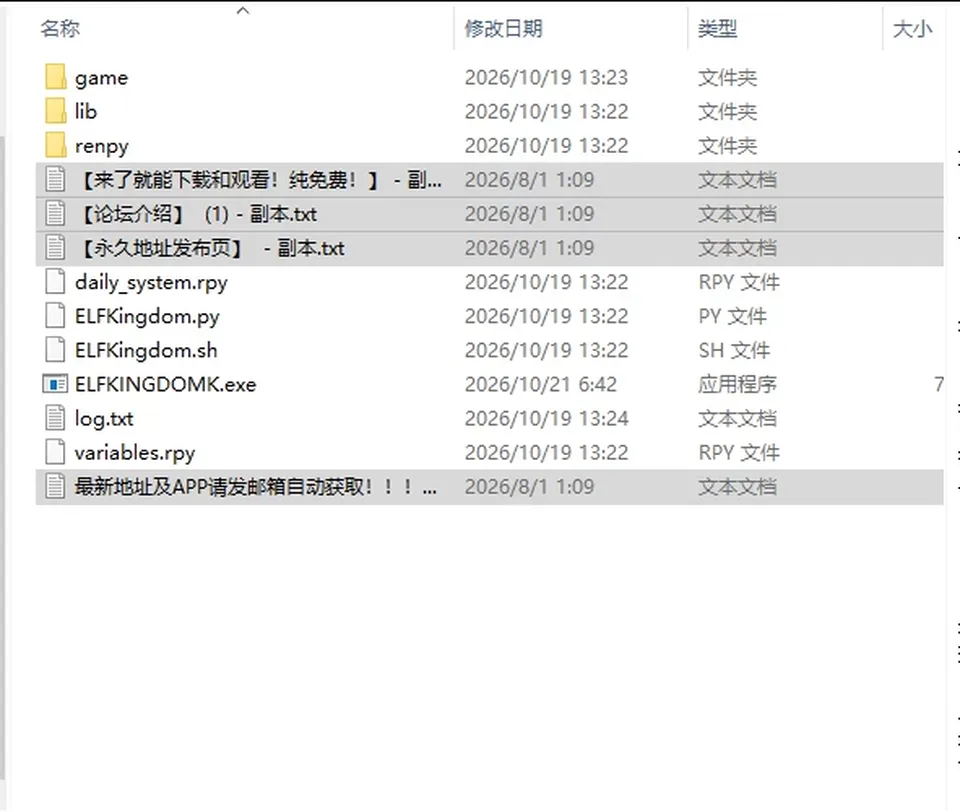Select the file named game
The width and height of the screenshot is (960, 812).
coord(102,78)
